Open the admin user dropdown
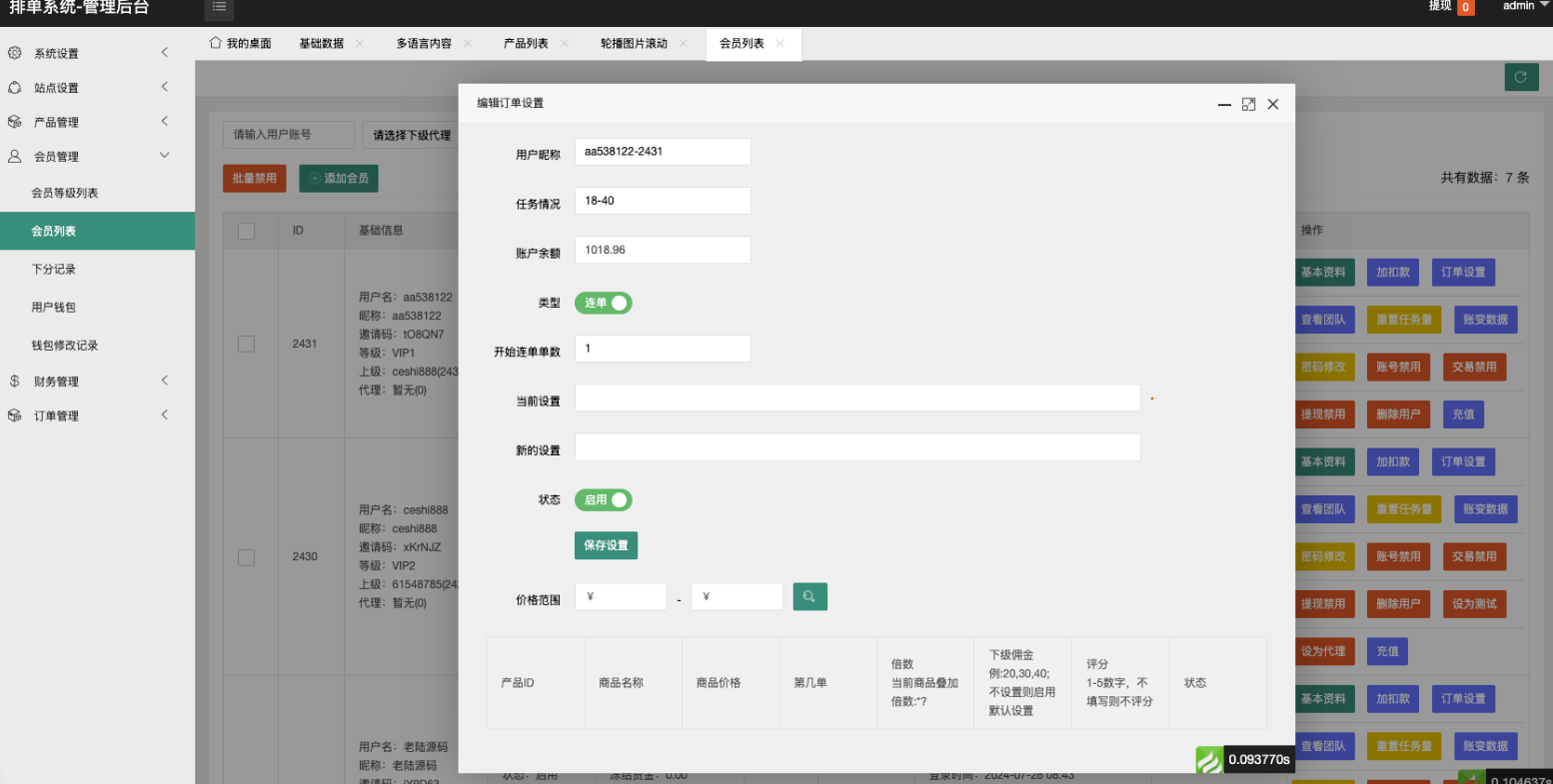 pyautogui.click(x=1524, y=6)
